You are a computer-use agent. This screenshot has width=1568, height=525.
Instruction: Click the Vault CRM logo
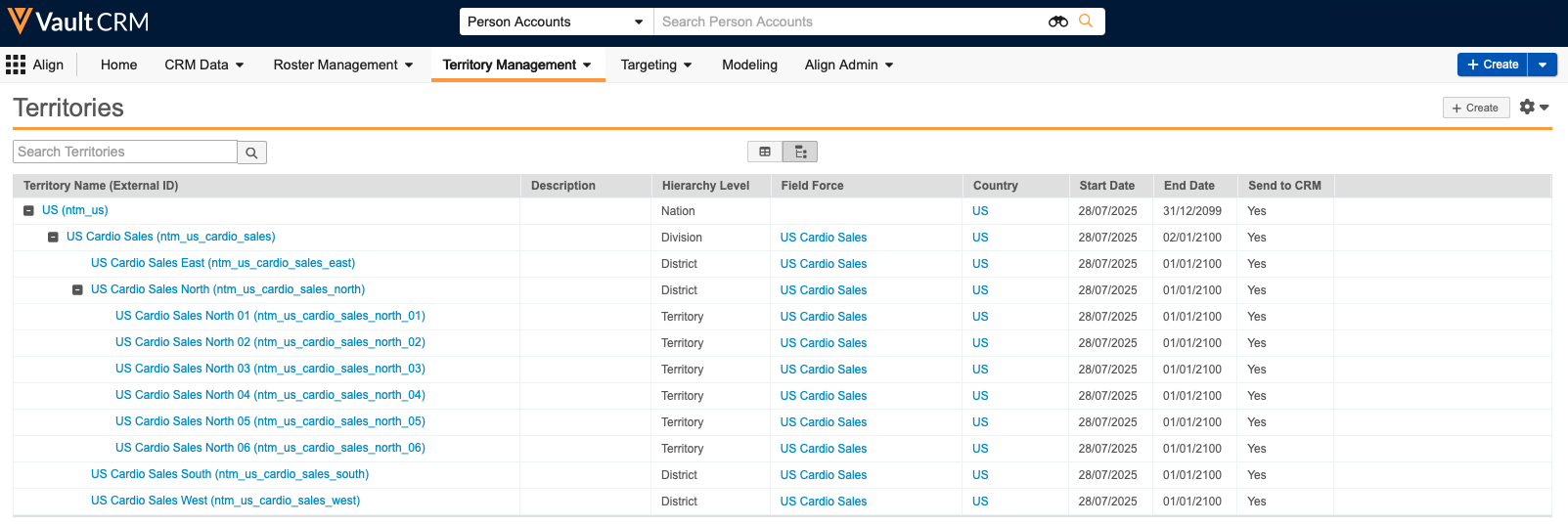point(78,22)
